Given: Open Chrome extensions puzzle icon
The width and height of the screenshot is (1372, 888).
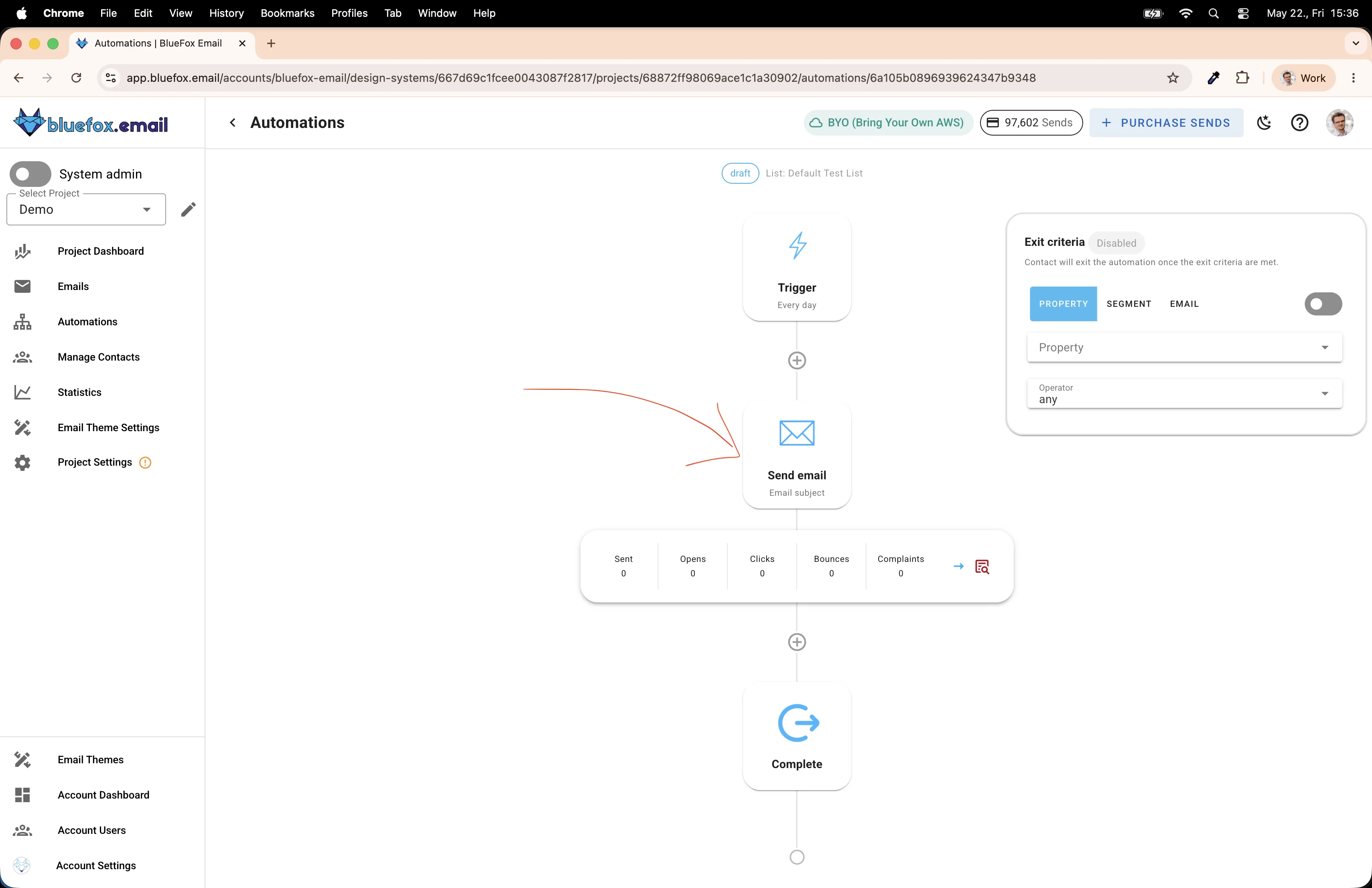Looking at the screenshot, I should (1242, 78).
